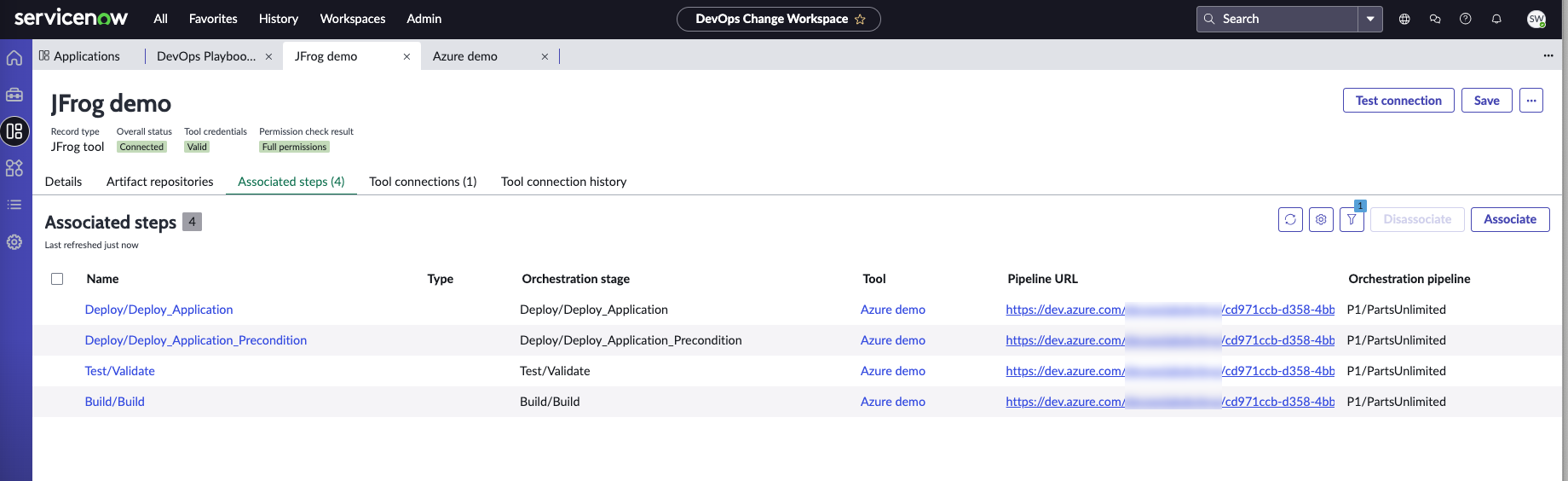Open Azure demo link in Build/Build row
1568x481 pixels.
point(893,402)
